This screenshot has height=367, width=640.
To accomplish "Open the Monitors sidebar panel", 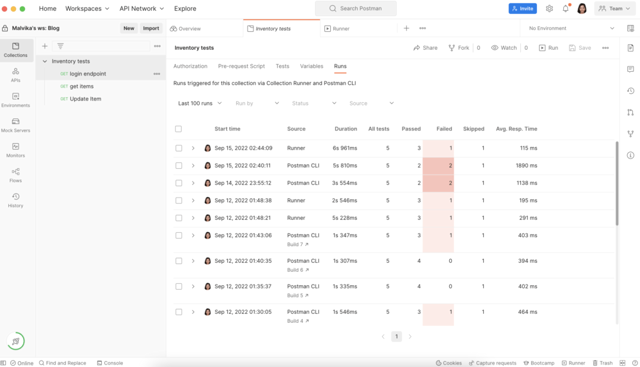I will 16,150.
